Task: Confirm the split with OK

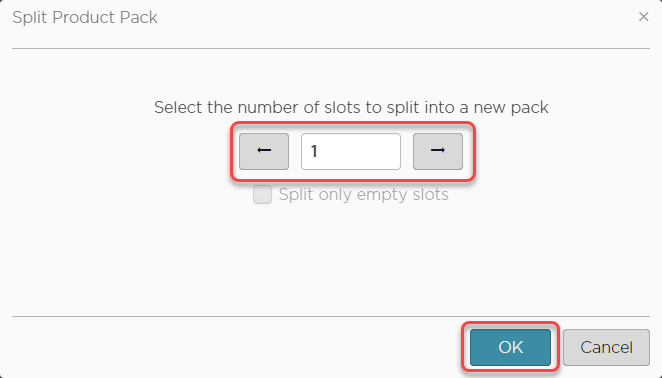Action: point(510,347)
